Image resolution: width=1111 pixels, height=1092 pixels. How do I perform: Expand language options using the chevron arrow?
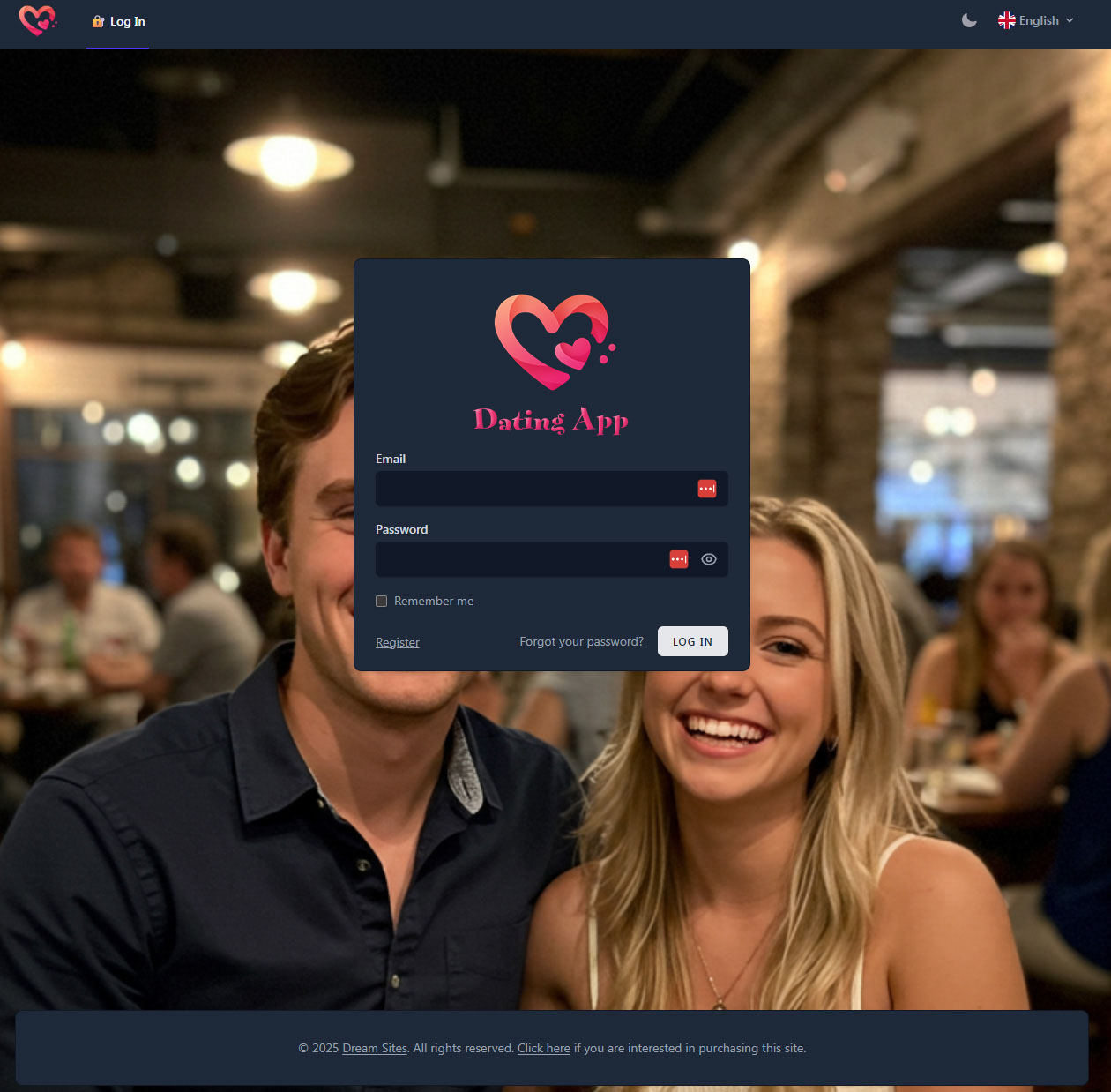[x=1070, y=20]
